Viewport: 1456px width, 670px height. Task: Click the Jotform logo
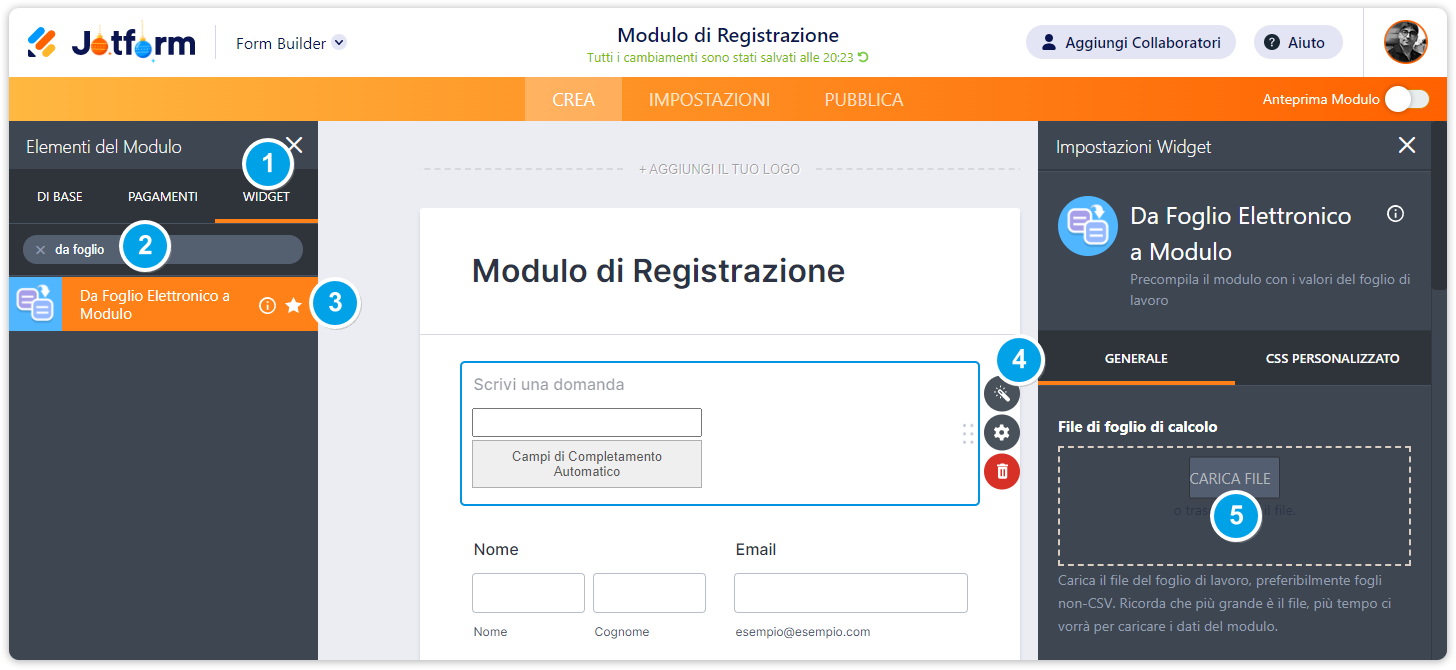point(110,43)
